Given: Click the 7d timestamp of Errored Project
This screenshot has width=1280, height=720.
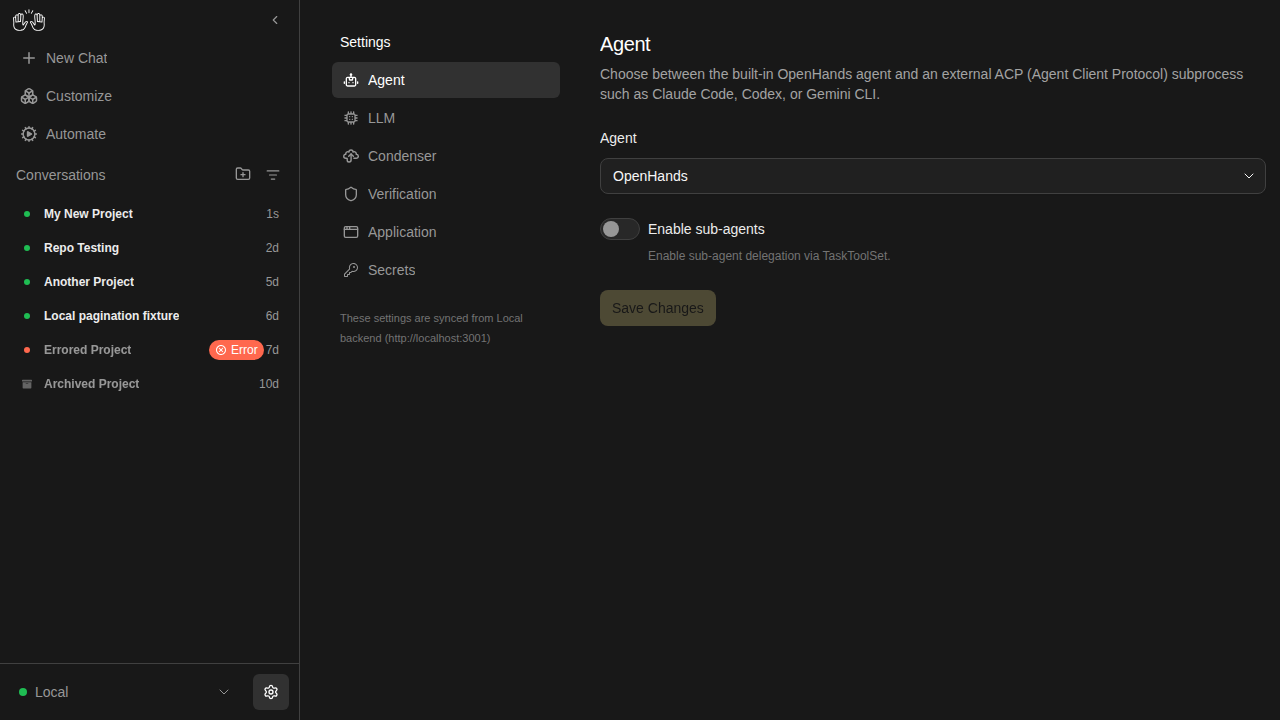Looking at the screenshot, I should click(x=272, y=350).
